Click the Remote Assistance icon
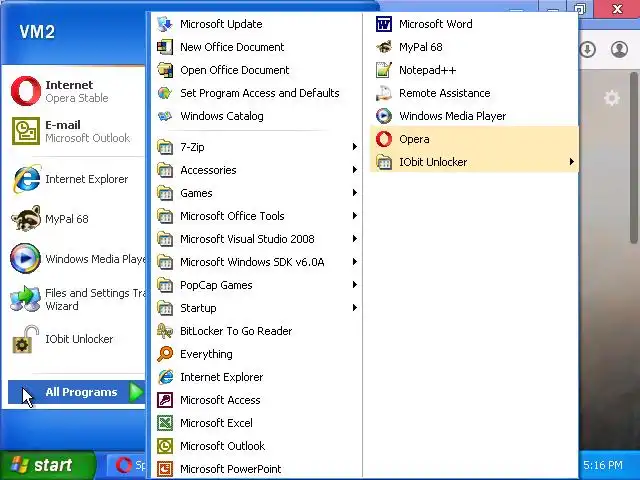The height and width of the screenshot is (480, 640). (384, 93)
